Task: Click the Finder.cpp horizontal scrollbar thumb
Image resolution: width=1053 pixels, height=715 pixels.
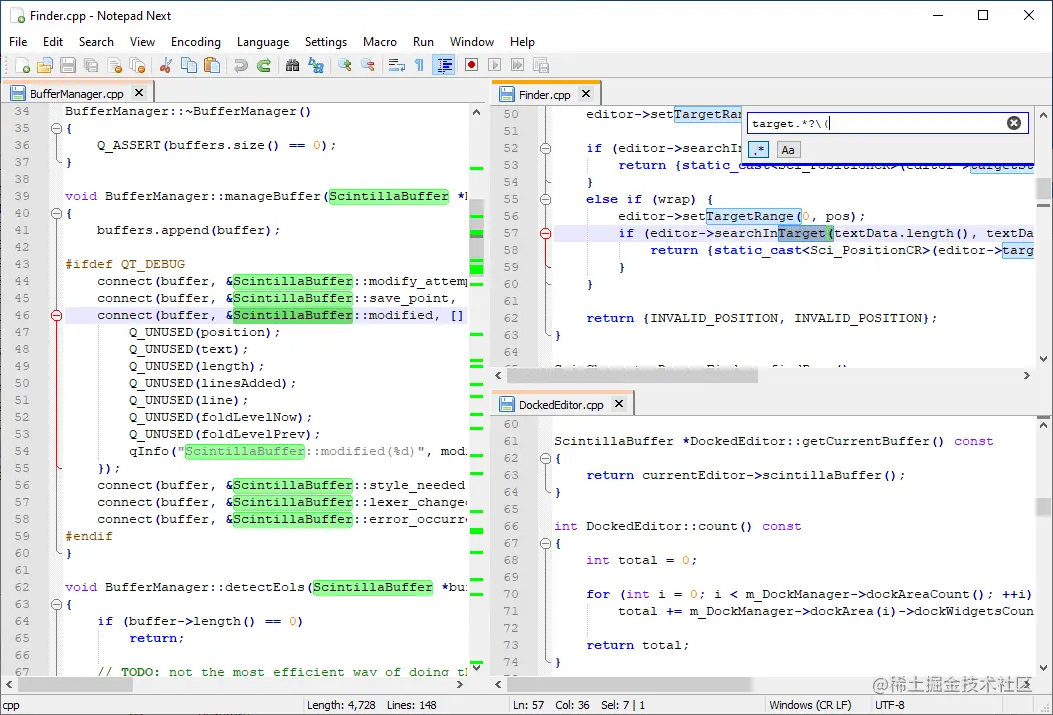Action: click(632, 375)
